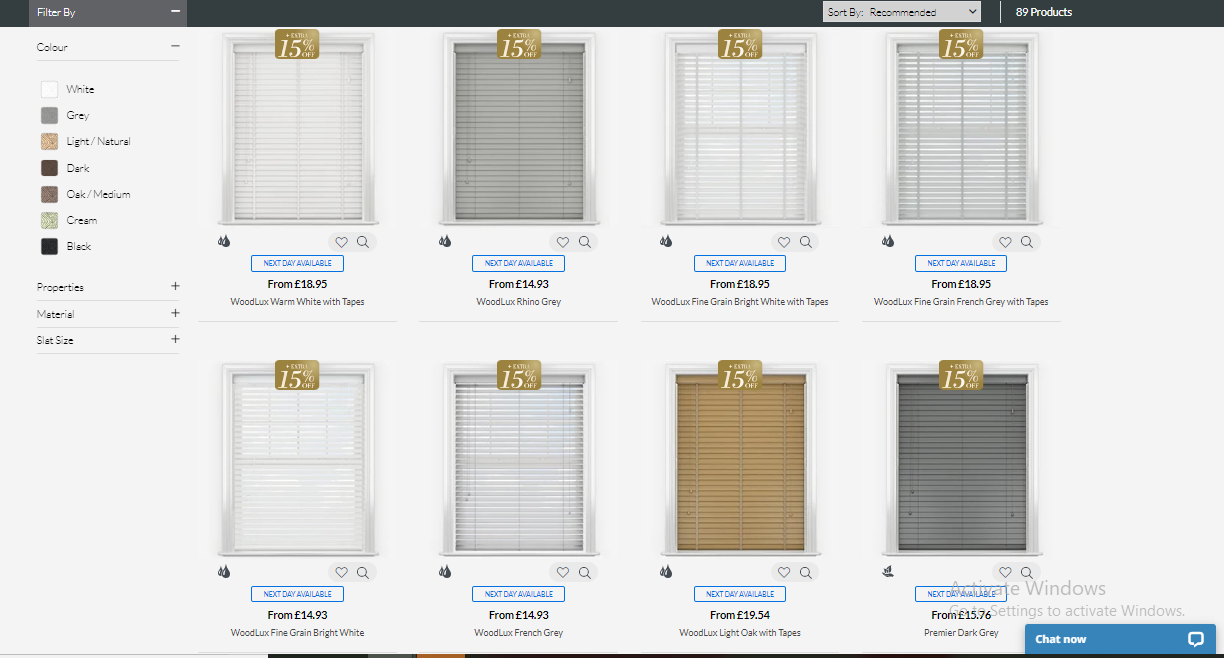
Task: Quick-view Fine Grain French Grey with Tapes magnifier
Action: tap(1027, 241)
